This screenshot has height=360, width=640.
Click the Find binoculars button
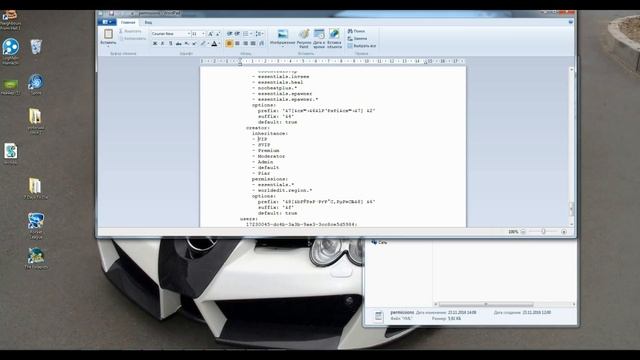356,31
